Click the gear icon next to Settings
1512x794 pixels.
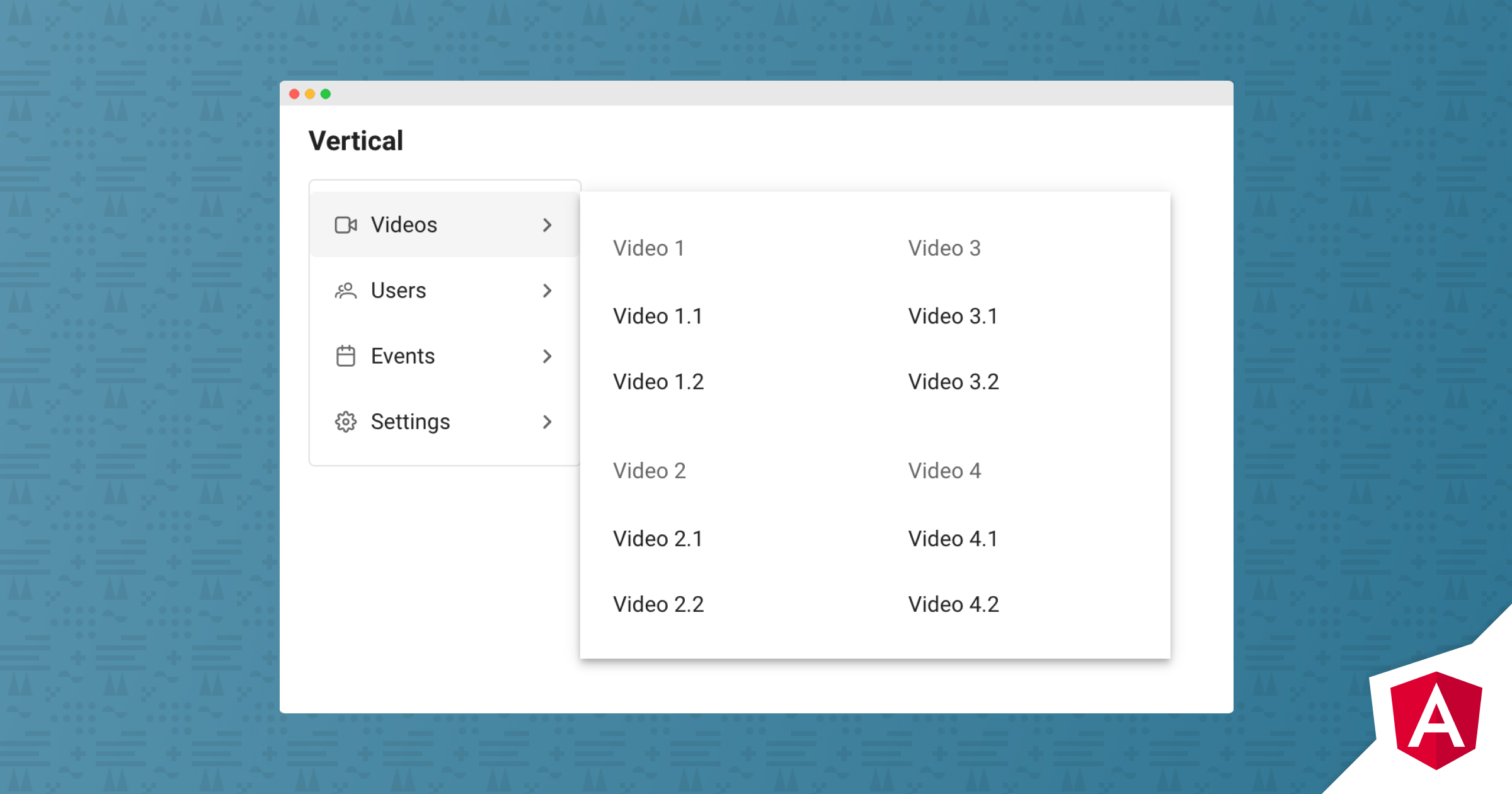point(345,422)
